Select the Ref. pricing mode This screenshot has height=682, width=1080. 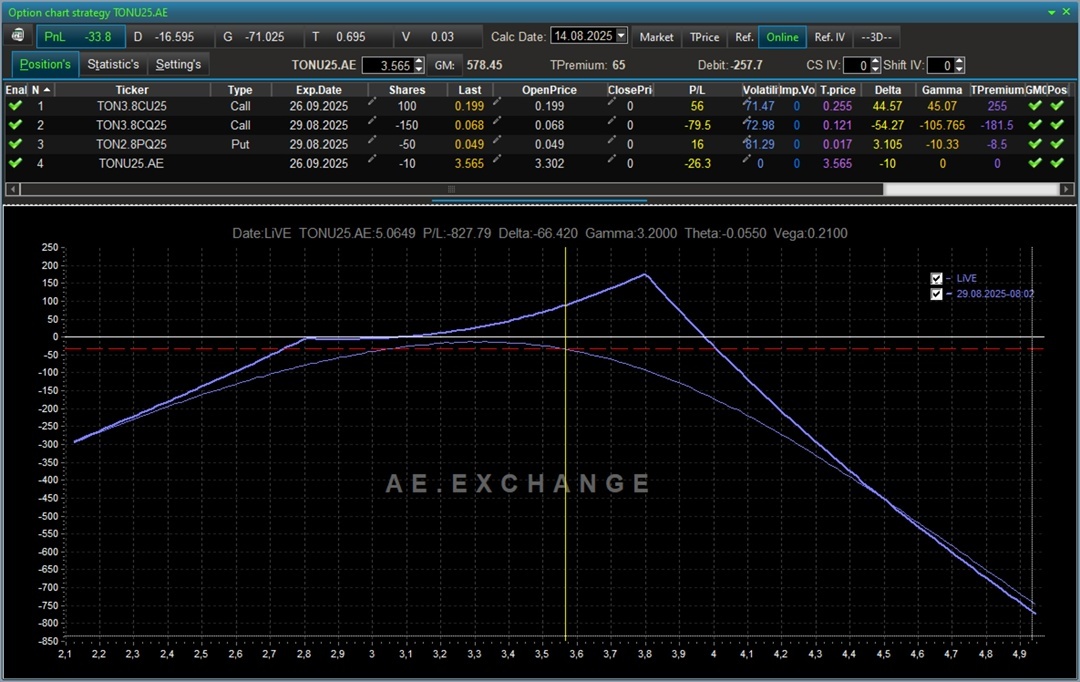pyautogui.click(x=743, y=37)
